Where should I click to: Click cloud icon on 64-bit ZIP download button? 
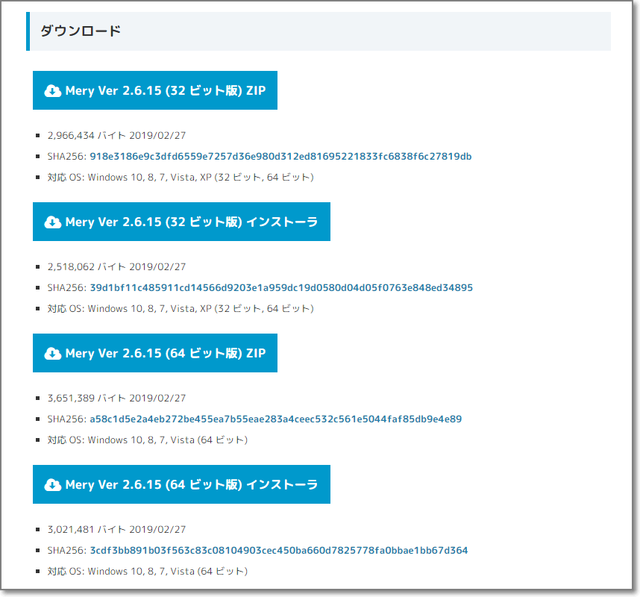[x=52, y=353]
